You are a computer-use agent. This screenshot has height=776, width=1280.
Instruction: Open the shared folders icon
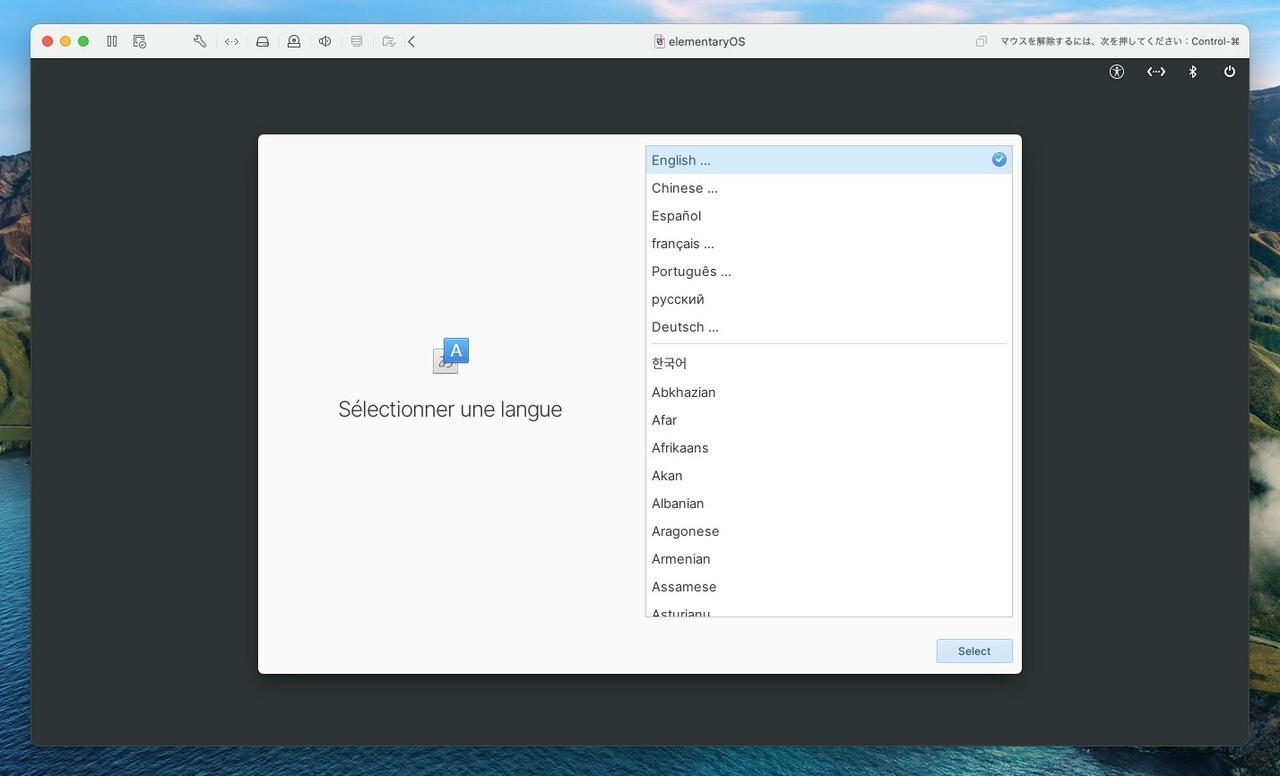pyautogui.click(x=388, y=41)
